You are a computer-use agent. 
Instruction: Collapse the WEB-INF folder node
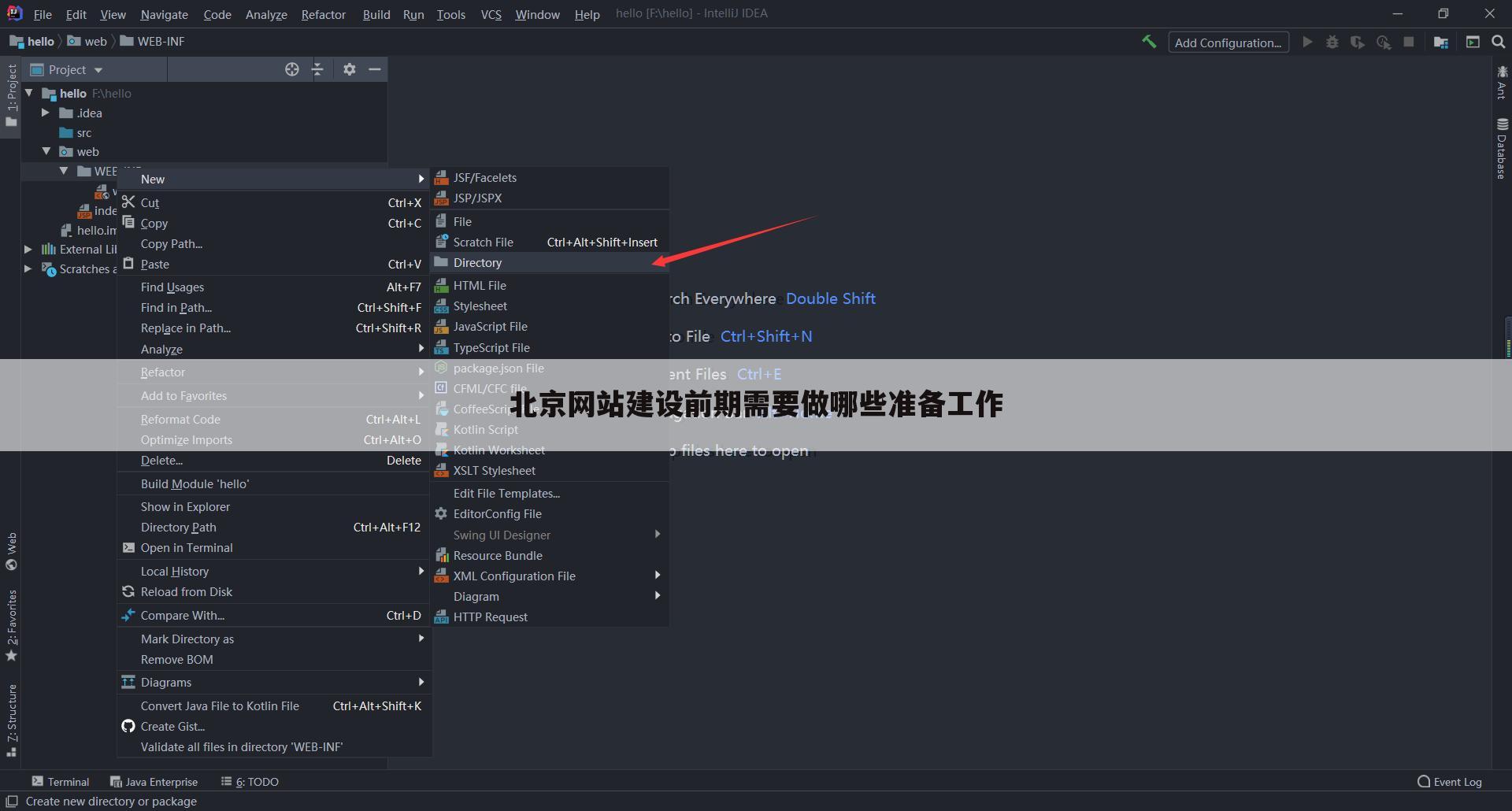64,171
